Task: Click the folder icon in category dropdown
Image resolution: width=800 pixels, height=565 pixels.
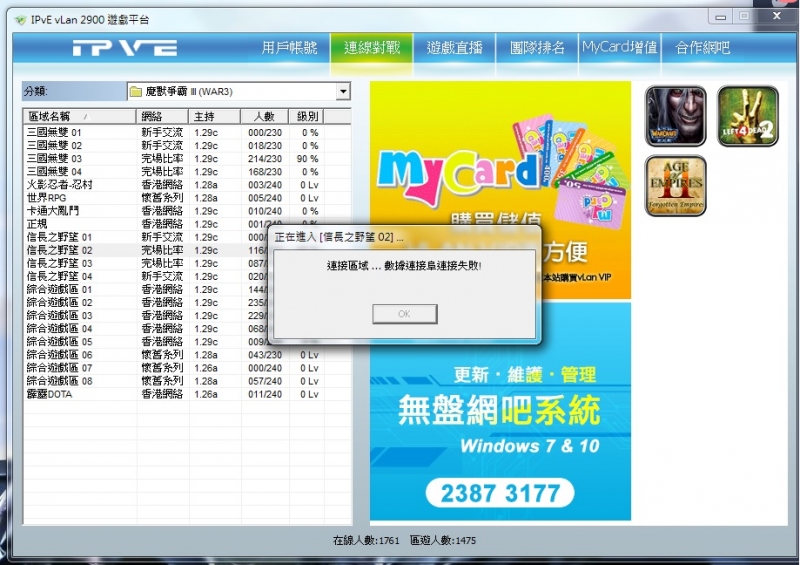Action: tap(135, 92)
